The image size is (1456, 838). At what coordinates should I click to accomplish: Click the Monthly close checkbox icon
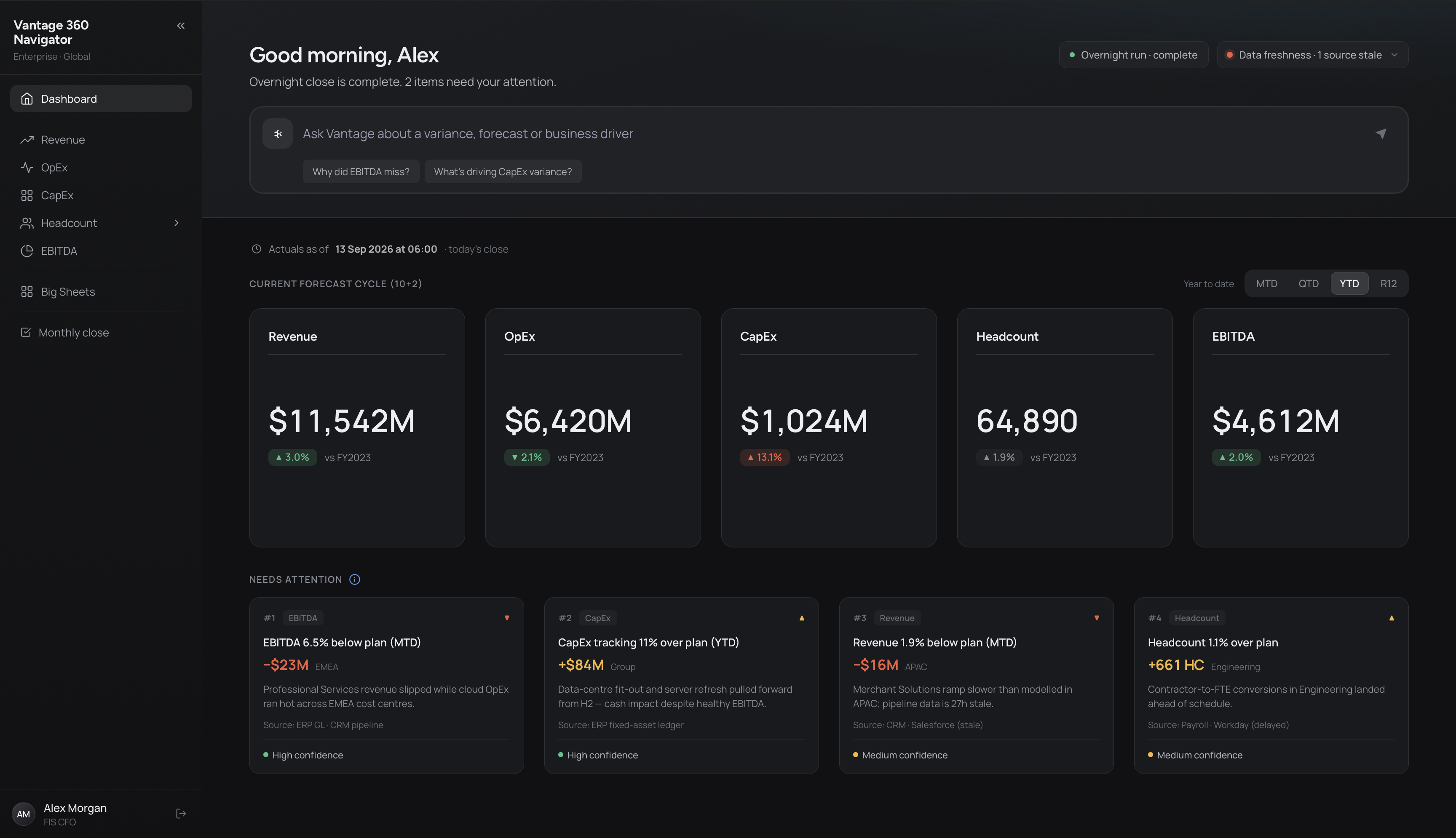coord(25,332)
